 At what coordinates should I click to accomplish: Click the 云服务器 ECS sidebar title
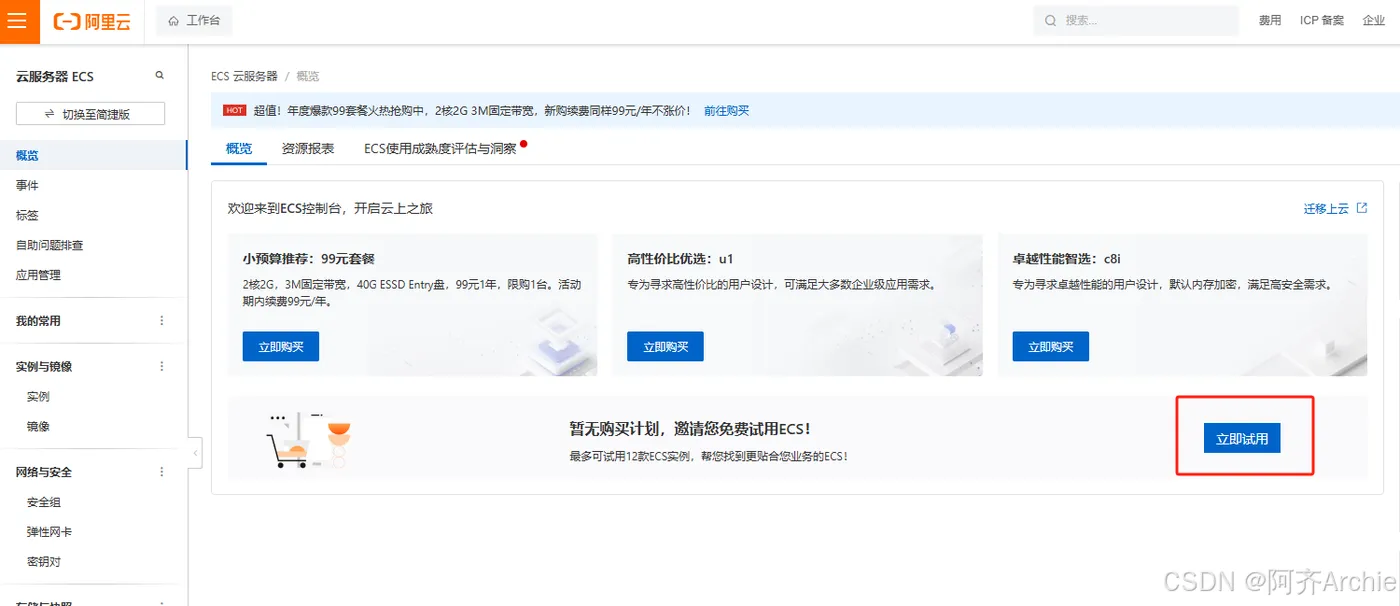[55, 76]
